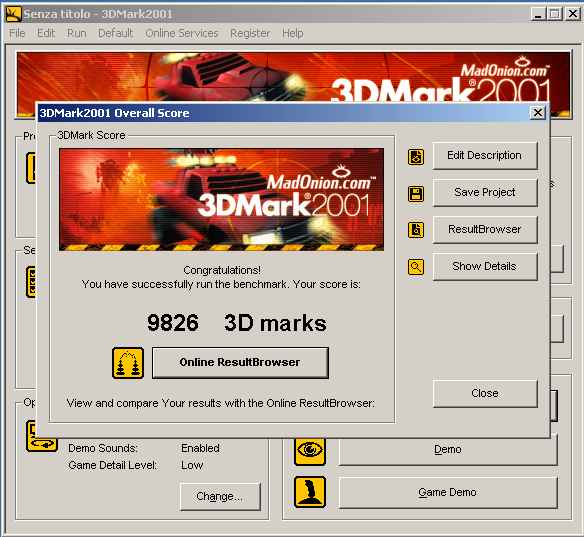Open the Register menu
Screen dimensions: 584x537
tap(250, 33)
